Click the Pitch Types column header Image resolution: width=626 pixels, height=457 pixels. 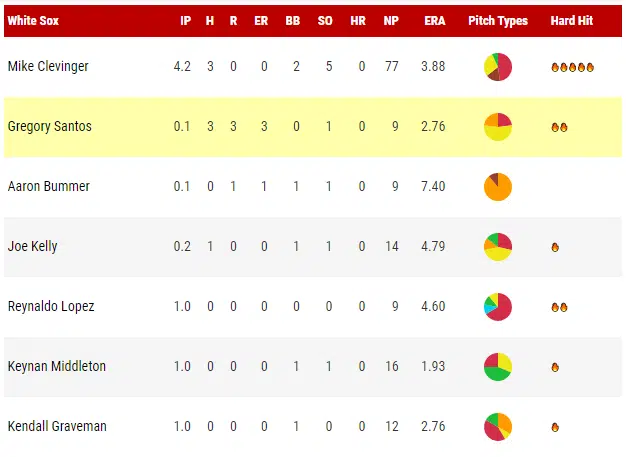pos(498,21)
